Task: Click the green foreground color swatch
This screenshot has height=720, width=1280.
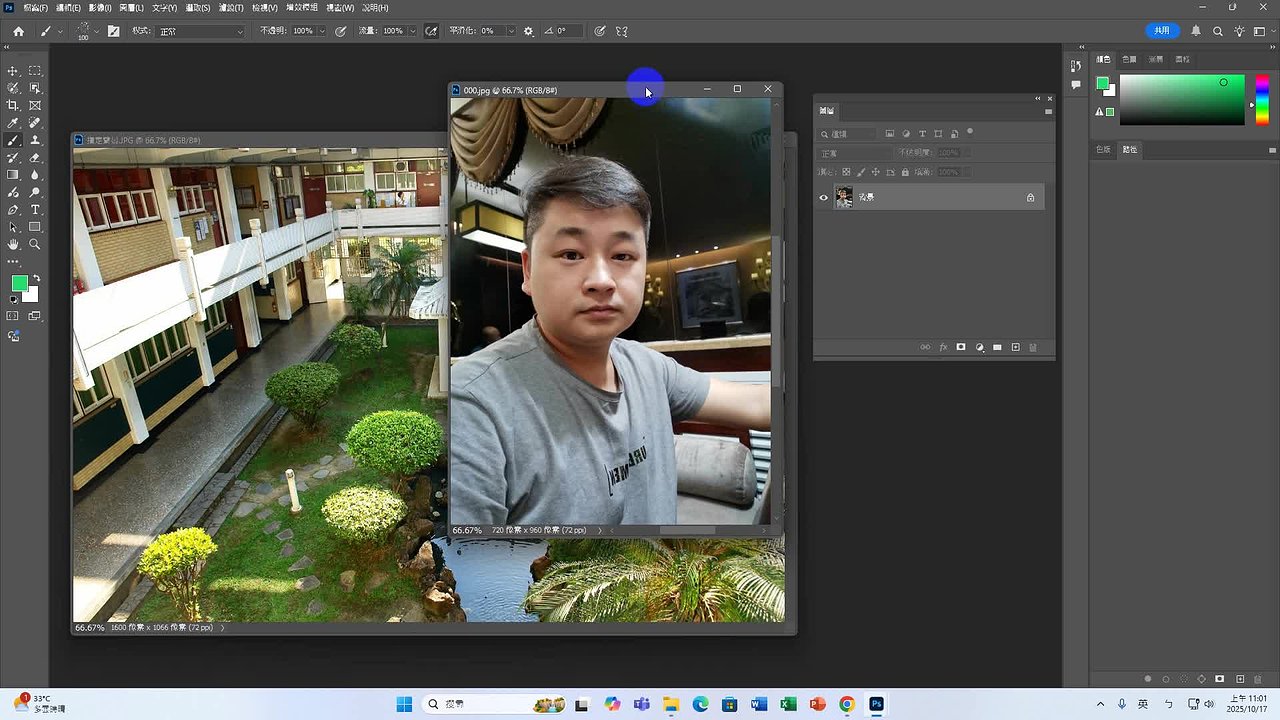Action: click(19, 284)
